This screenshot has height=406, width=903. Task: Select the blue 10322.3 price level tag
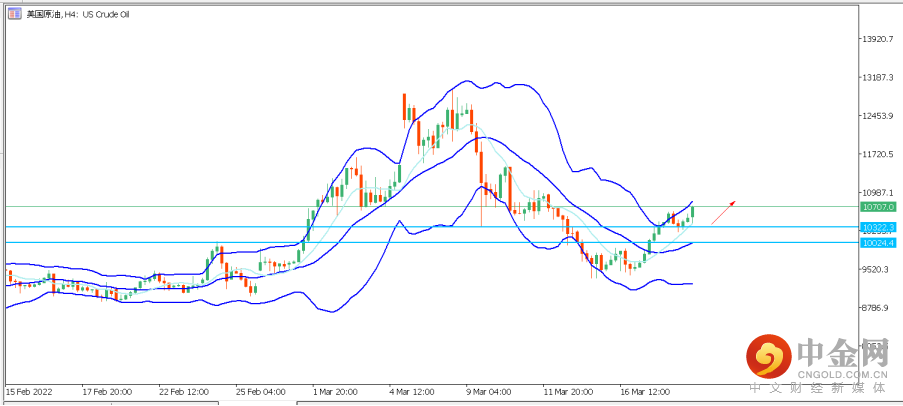tap(877, 228)
